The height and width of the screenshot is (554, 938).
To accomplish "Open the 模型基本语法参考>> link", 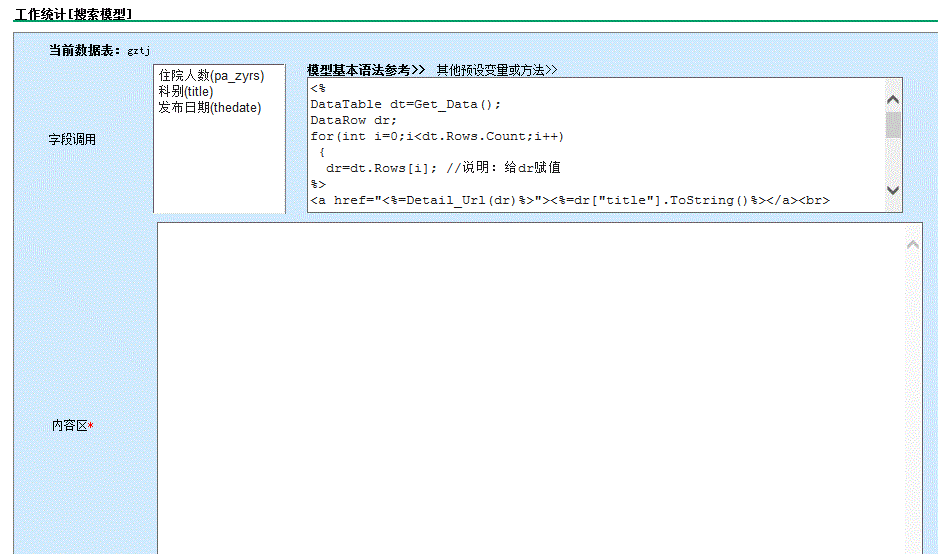I will 366,70.
